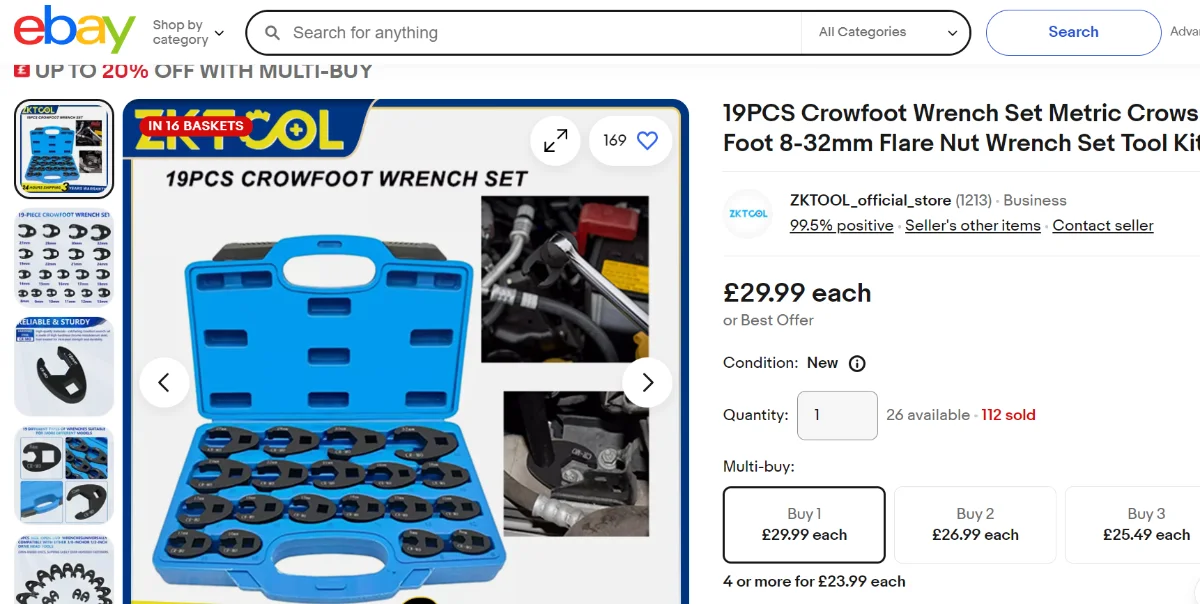Open the Contact seller link
The height and width of the screenshot is (604, 1200).
click(x=1103, y=225)
